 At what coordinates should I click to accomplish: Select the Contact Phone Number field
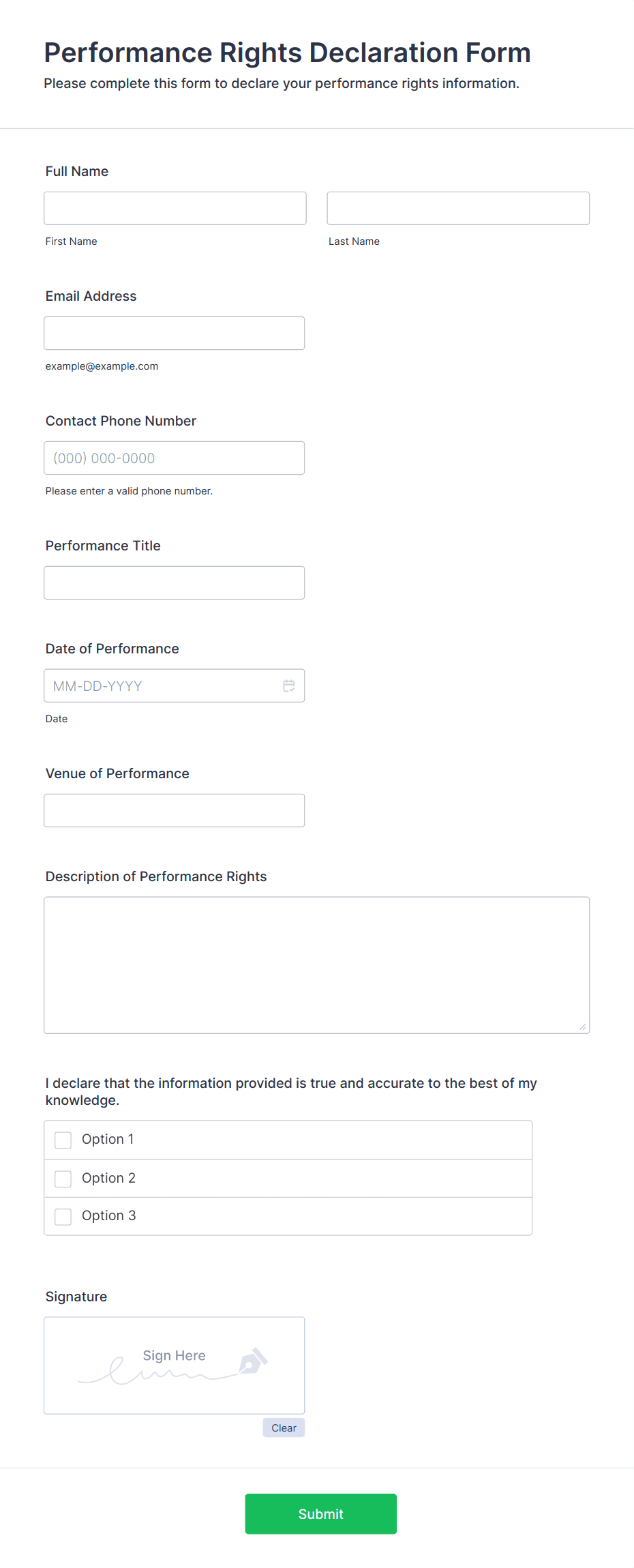pyautogui.click(x=175, y=458)
